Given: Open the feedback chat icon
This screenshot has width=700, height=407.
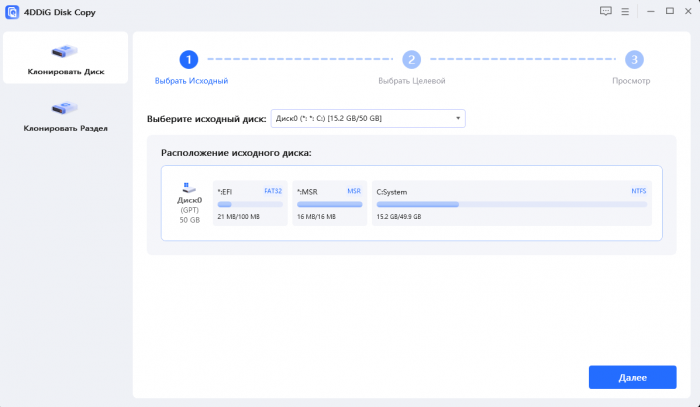Looking at the screenshot, I should coord(605,11).
